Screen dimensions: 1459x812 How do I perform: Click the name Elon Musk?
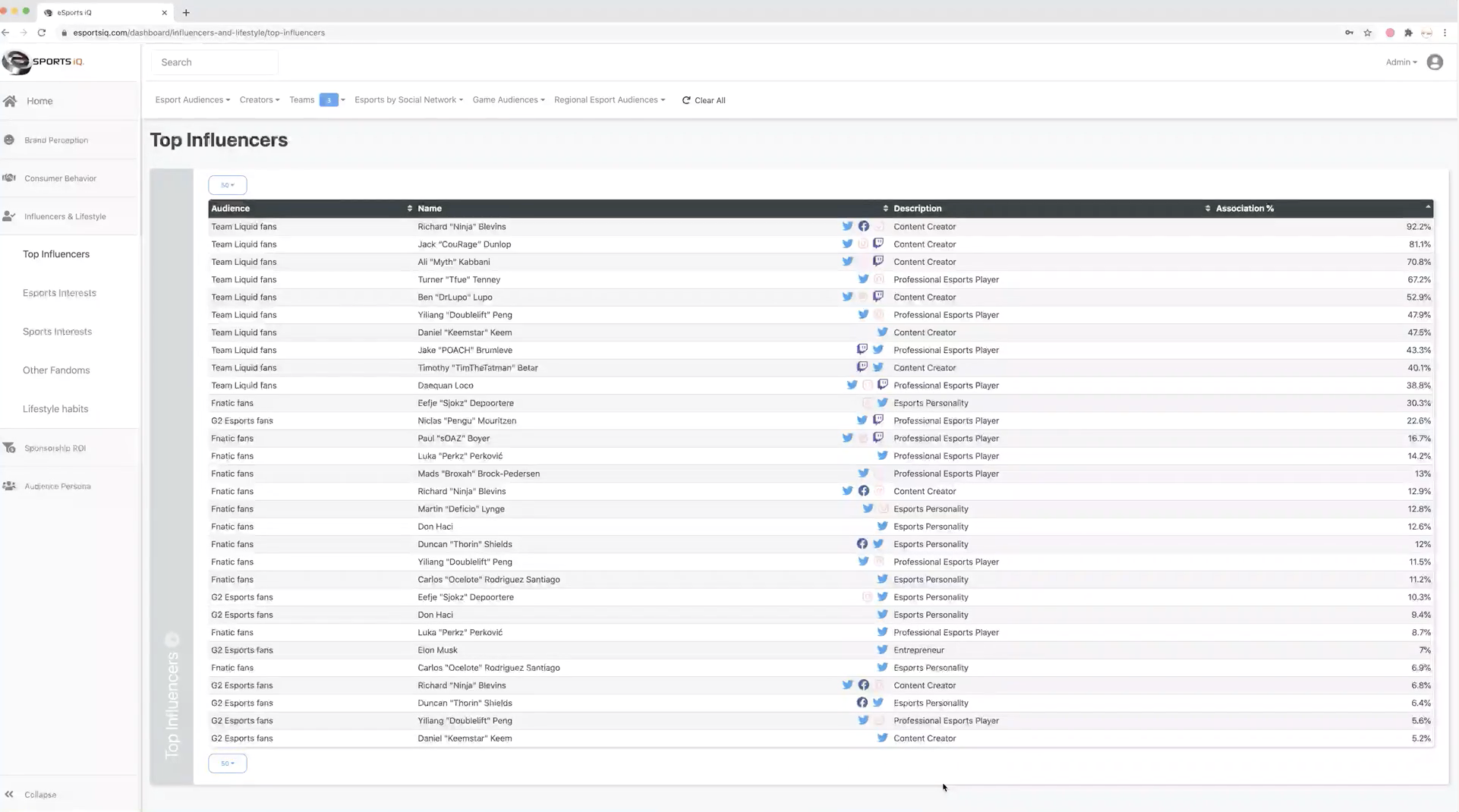click(x=437, y=650)
